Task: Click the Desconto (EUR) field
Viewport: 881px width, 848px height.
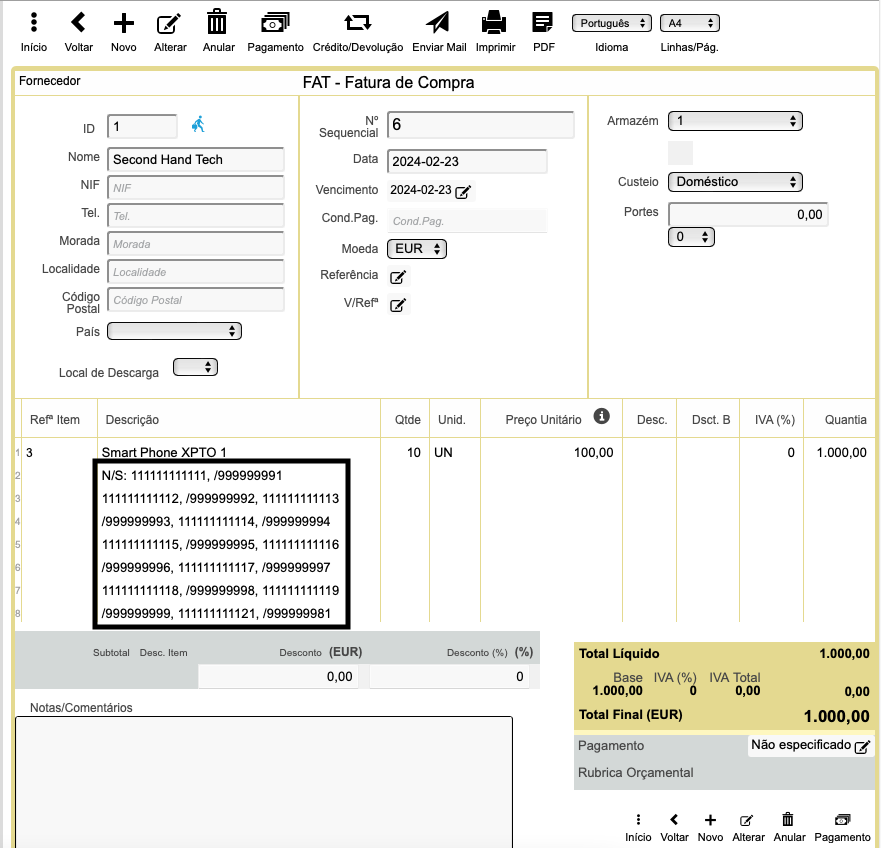Action: click(x=278, y=677)
